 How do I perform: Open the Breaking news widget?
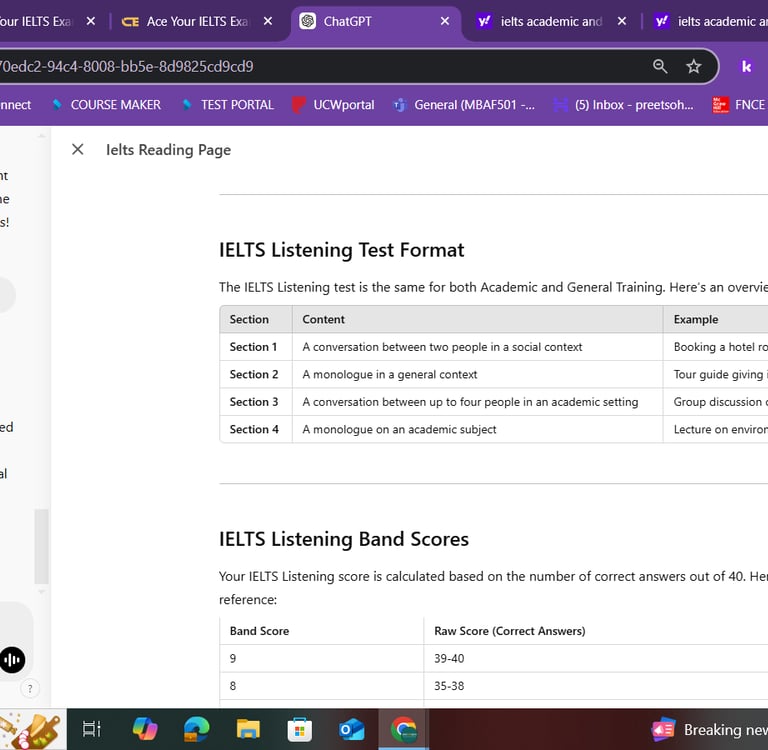click(x=709, y=730)
